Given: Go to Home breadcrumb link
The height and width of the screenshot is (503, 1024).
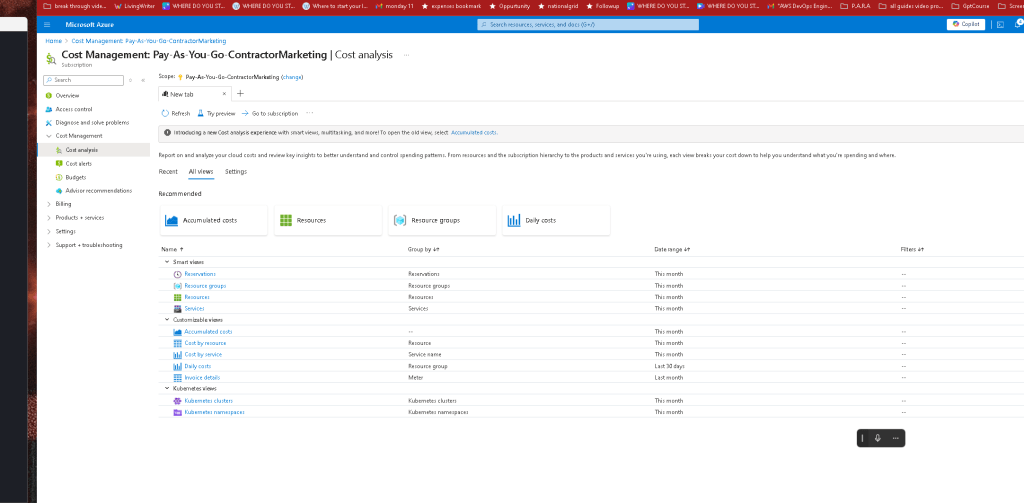Looking at the screenshot, I should 54,41.
